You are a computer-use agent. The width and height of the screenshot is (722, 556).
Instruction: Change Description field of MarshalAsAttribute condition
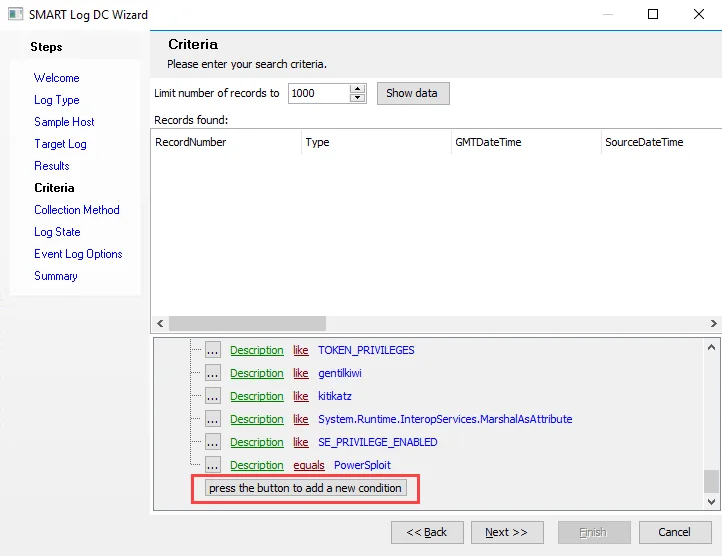tap(257, 419)
